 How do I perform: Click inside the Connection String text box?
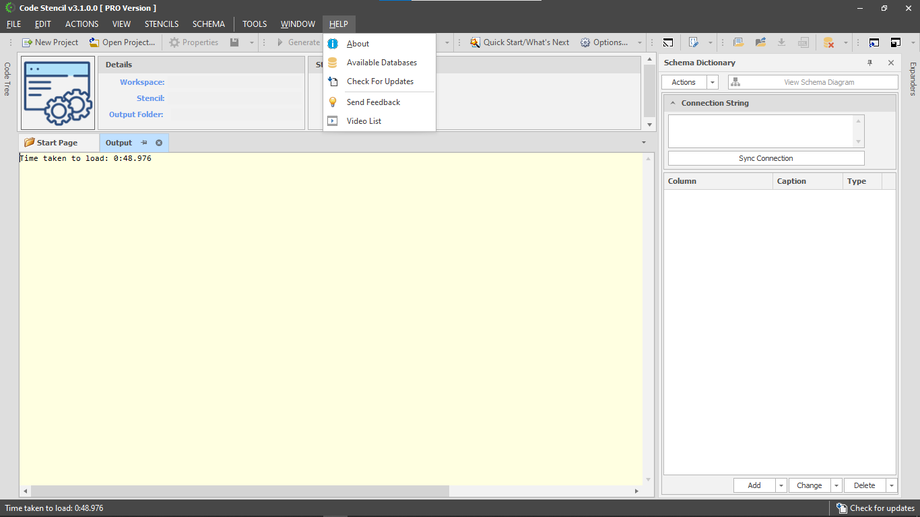pos(760,130)
